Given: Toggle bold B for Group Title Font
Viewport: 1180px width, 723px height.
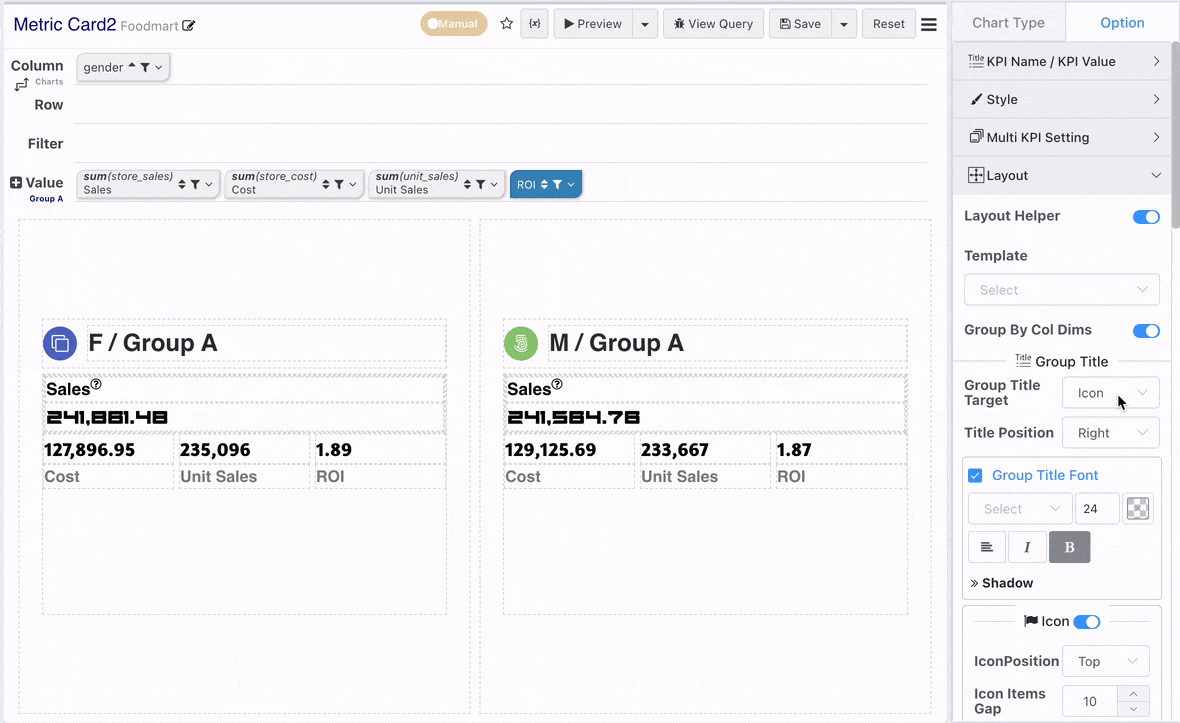Looking at the screenshot, I should 1069,547.
